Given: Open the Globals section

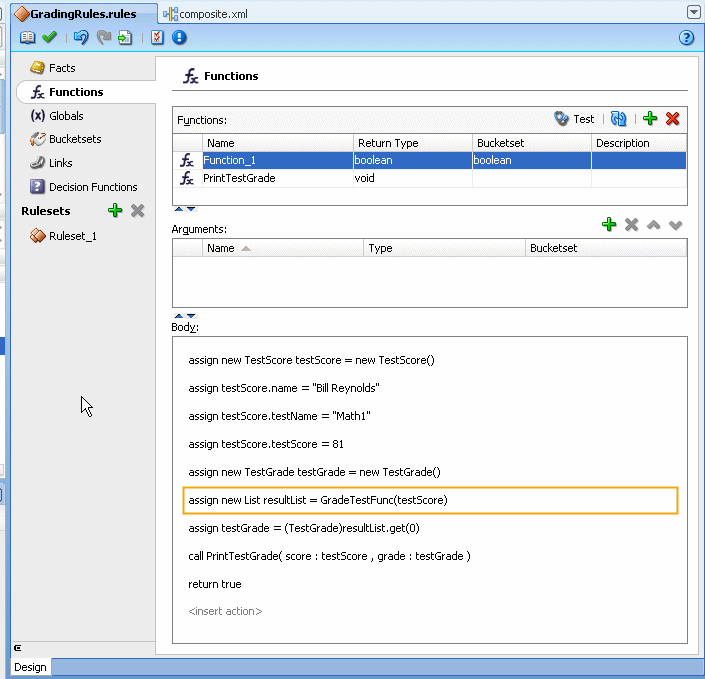Looking at the screenshot, I should 57,116.
